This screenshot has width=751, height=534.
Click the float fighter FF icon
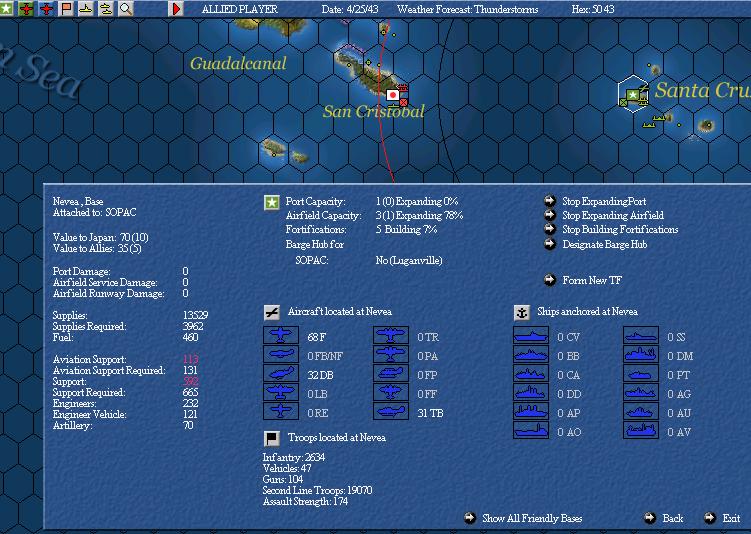click(391, 392)
